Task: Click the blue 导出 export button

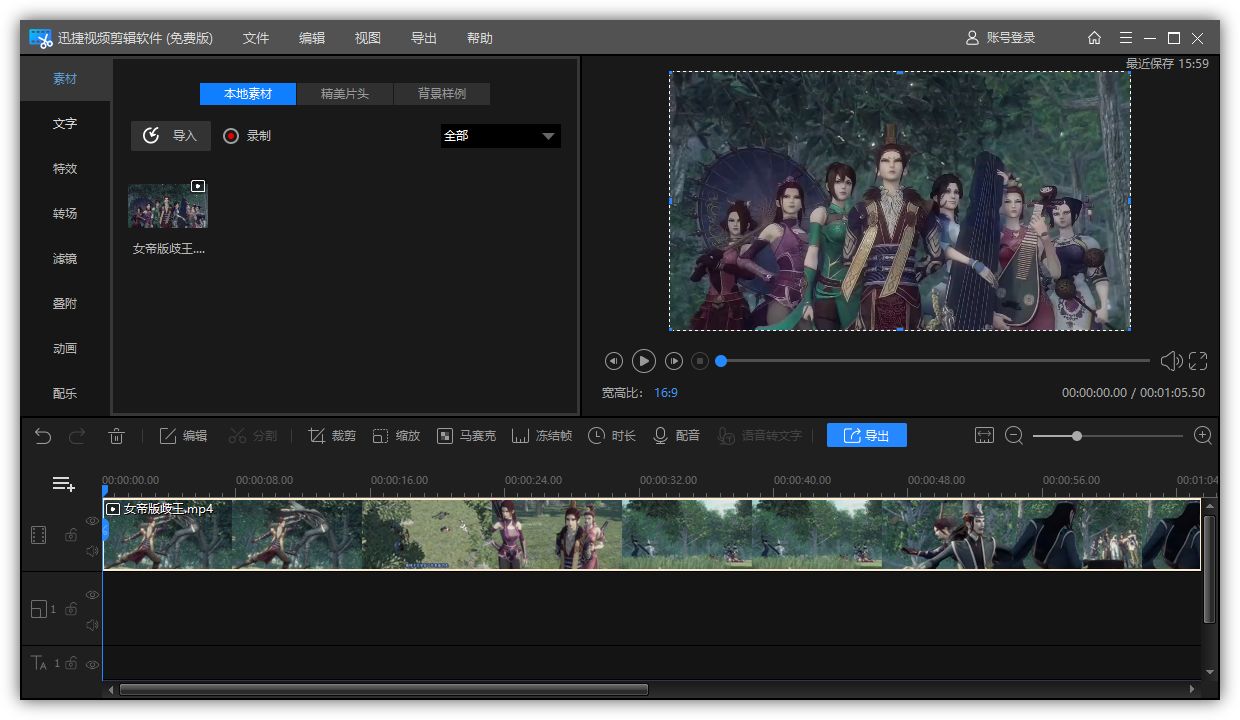Action: pyautogui.click(x=867, y=435)
